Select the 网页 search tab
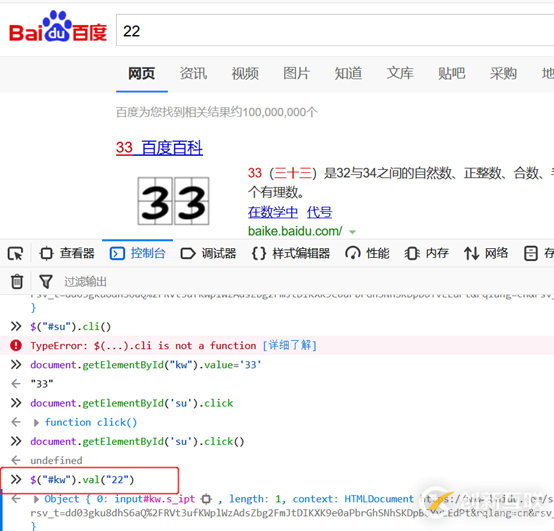The height and width of the screenshot is (531, 554). point(141,73)
